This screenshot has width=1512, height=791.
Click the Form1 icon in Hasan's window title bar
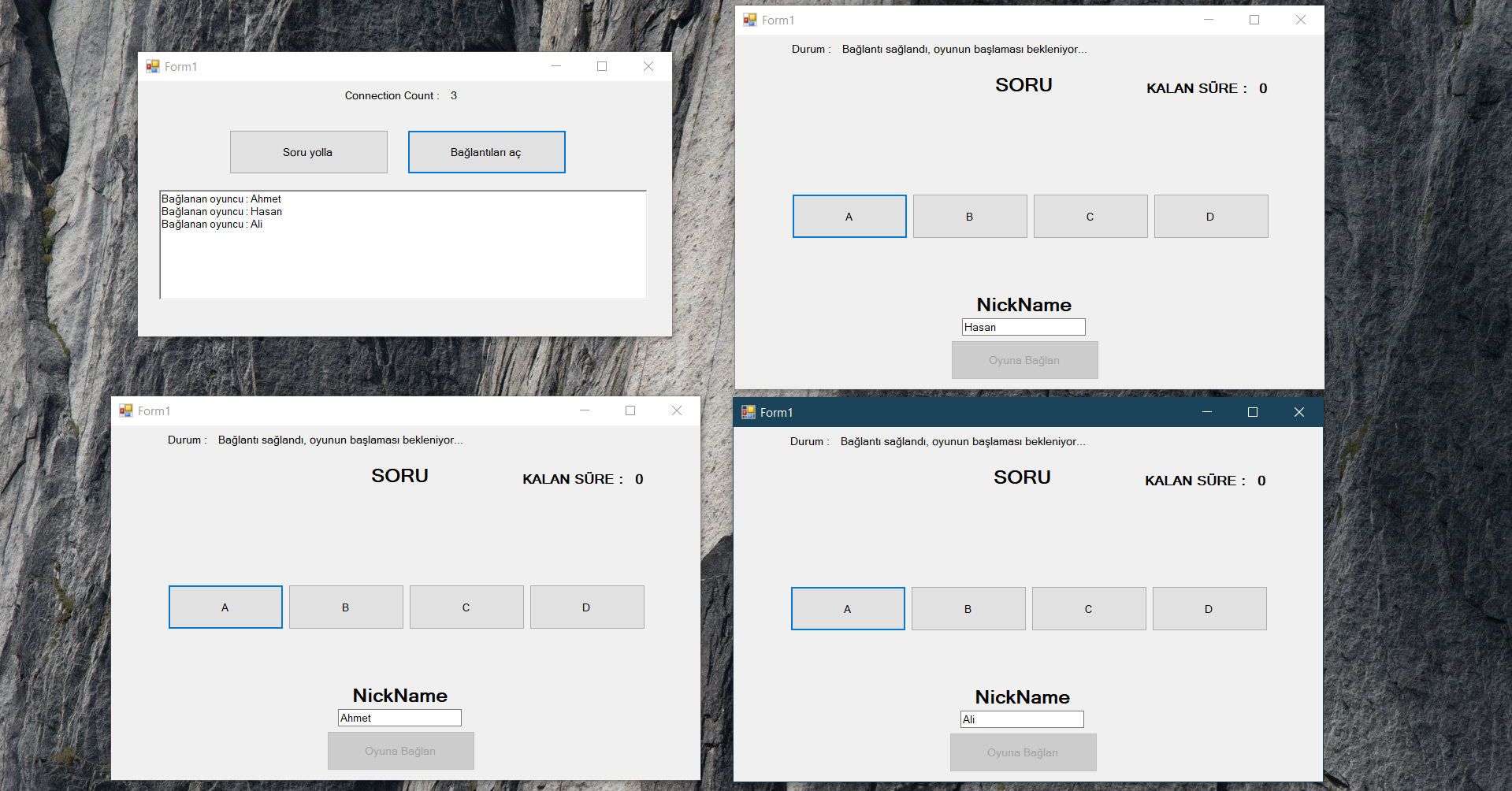click(749, 20)
